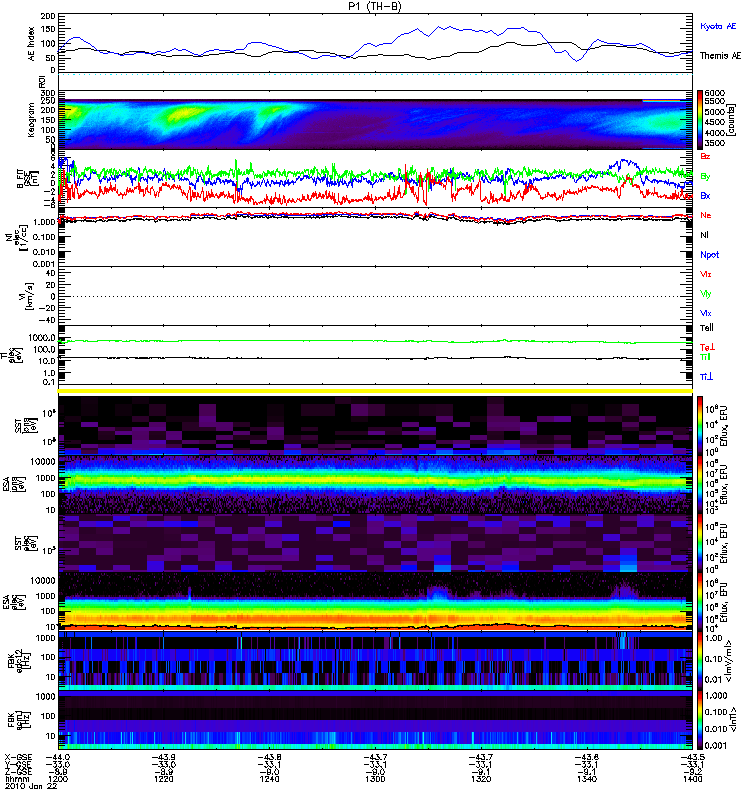Click the "2010 Jan 22" date label

31,786
